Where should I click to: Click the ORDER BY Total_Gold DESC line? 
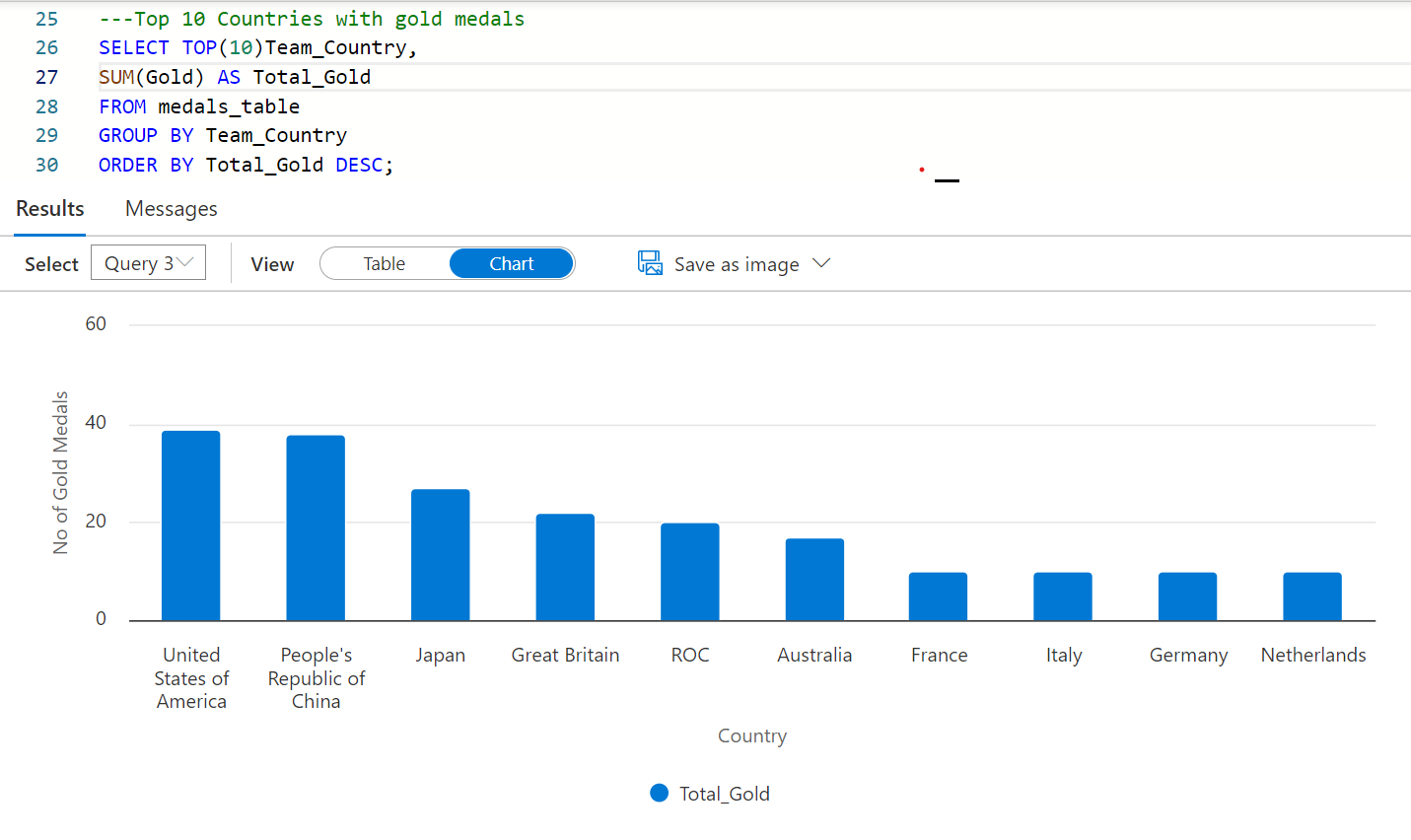point(246,165)
